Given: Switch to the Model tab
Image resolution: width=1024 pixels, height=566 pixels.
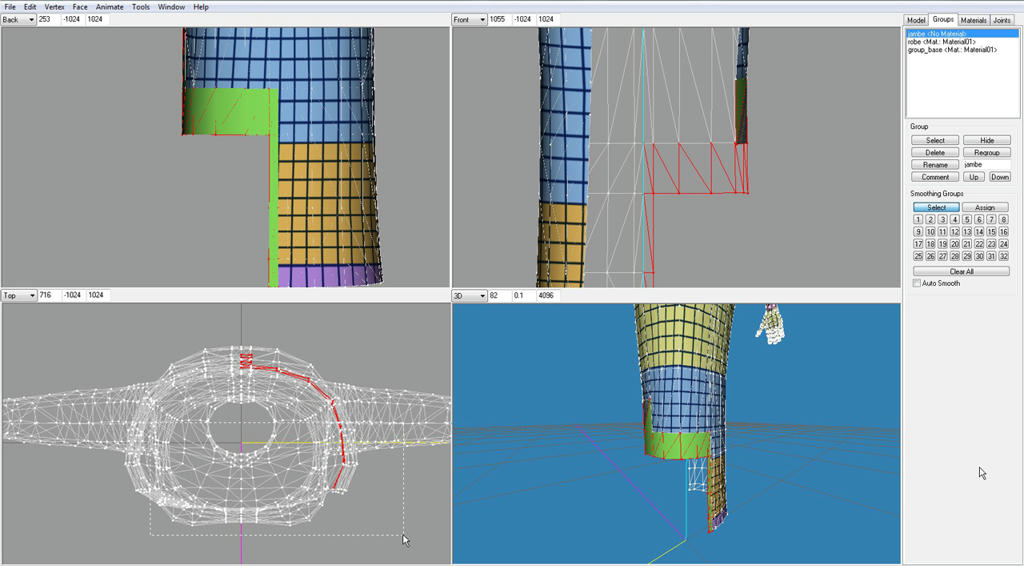Looking at the screenshot, I should 916,20.
